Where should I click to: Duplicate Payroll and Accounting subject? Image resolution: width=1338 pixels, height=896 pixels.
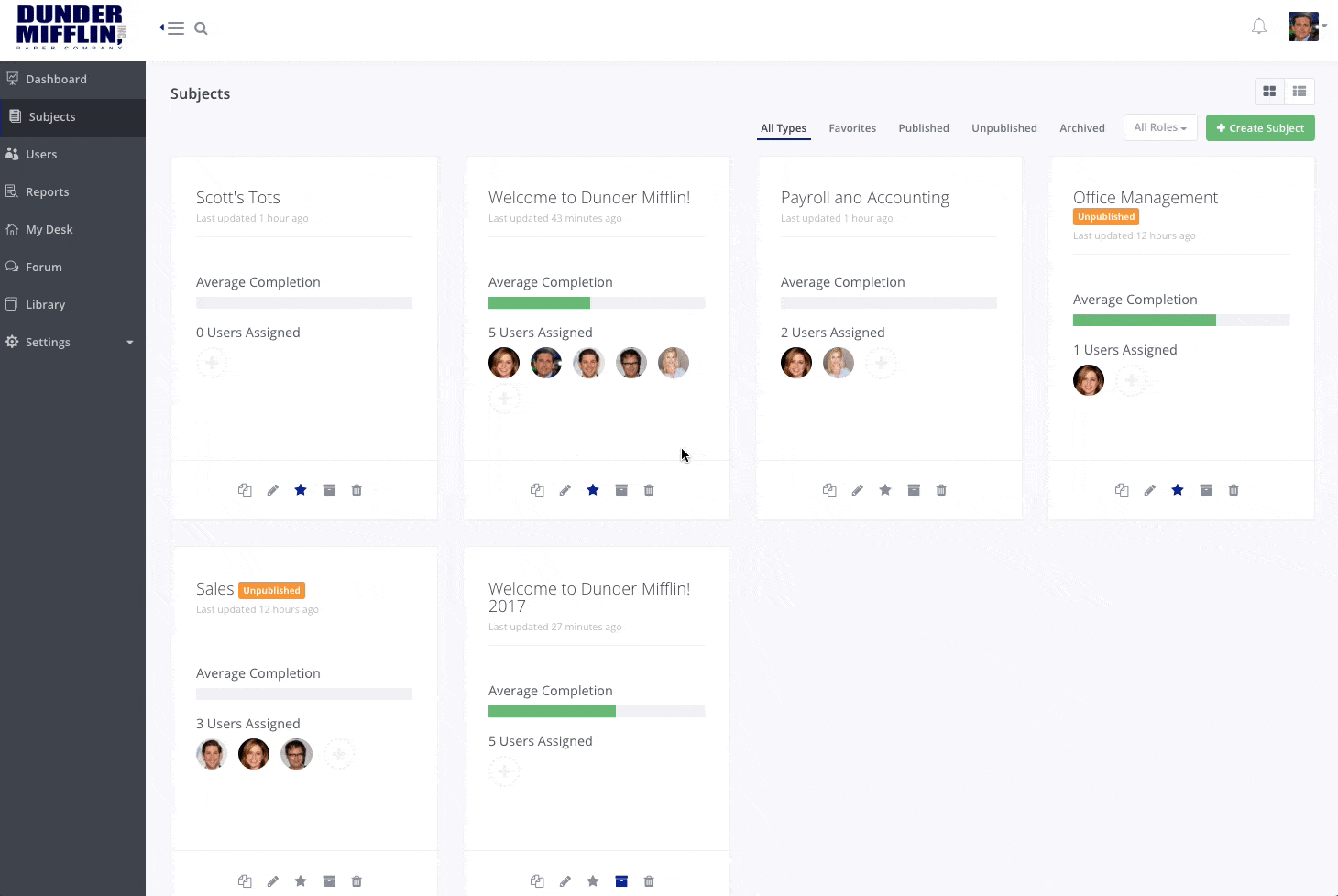[x=829, y=490]
